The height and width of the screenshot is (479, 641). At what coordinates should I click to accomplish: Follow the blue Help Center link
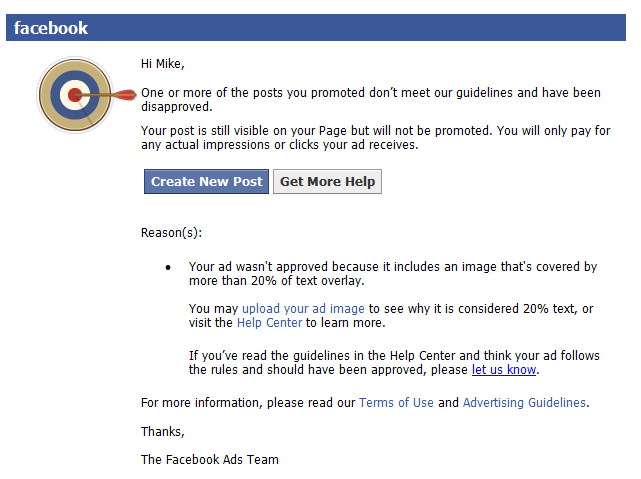(x=269, y=323)
